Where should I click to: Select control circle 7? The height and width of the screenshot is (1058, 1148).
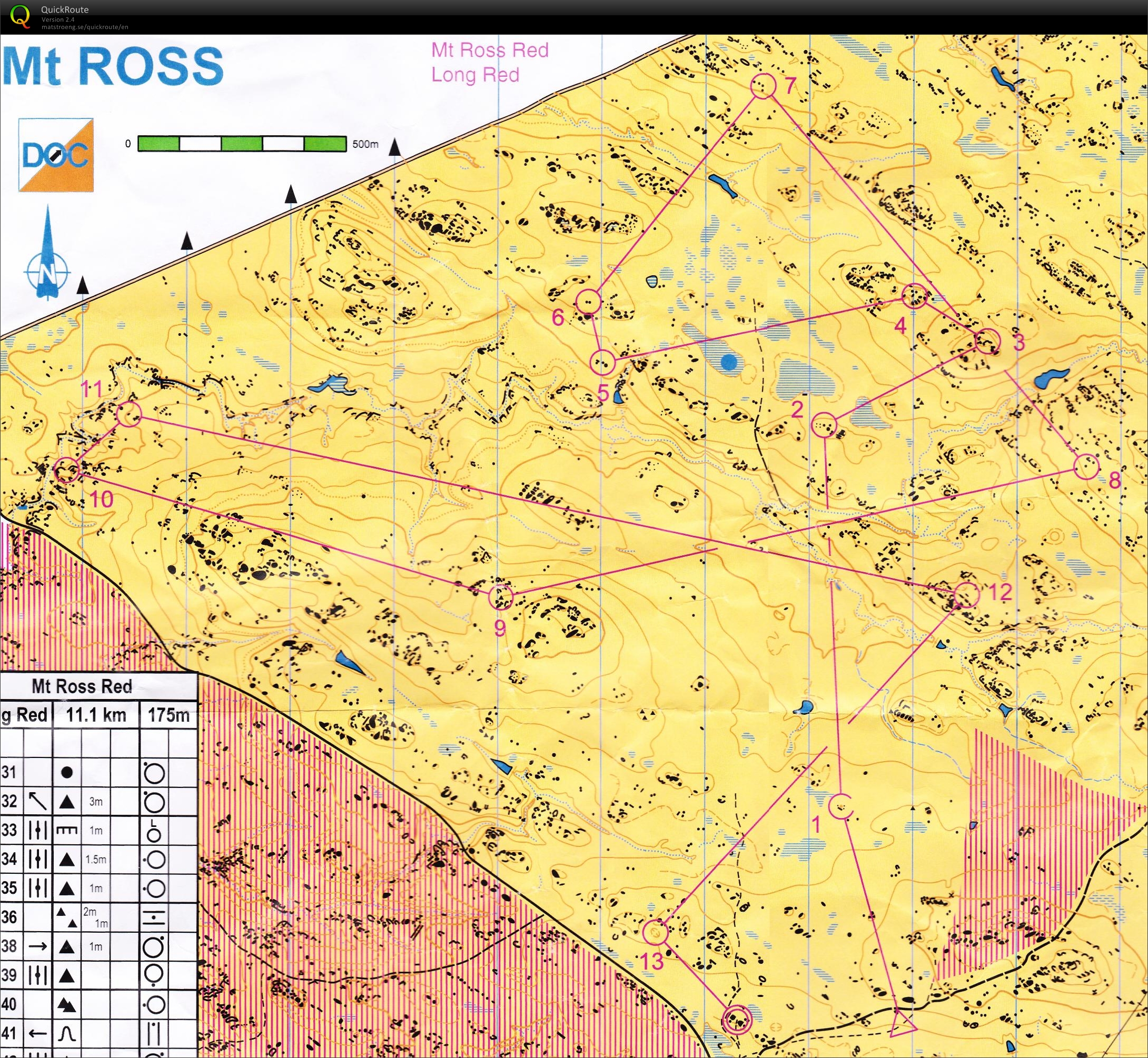coord(763,86)
